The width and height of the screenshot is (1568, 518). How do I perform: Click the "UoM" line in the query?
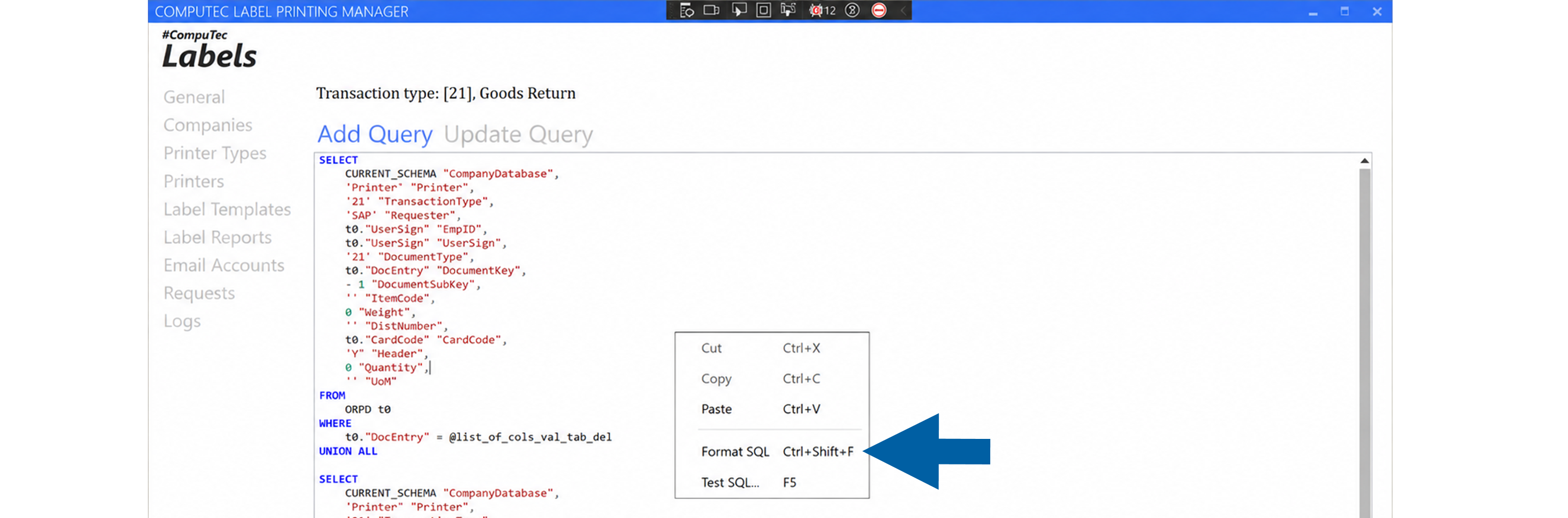coord(371,382)
